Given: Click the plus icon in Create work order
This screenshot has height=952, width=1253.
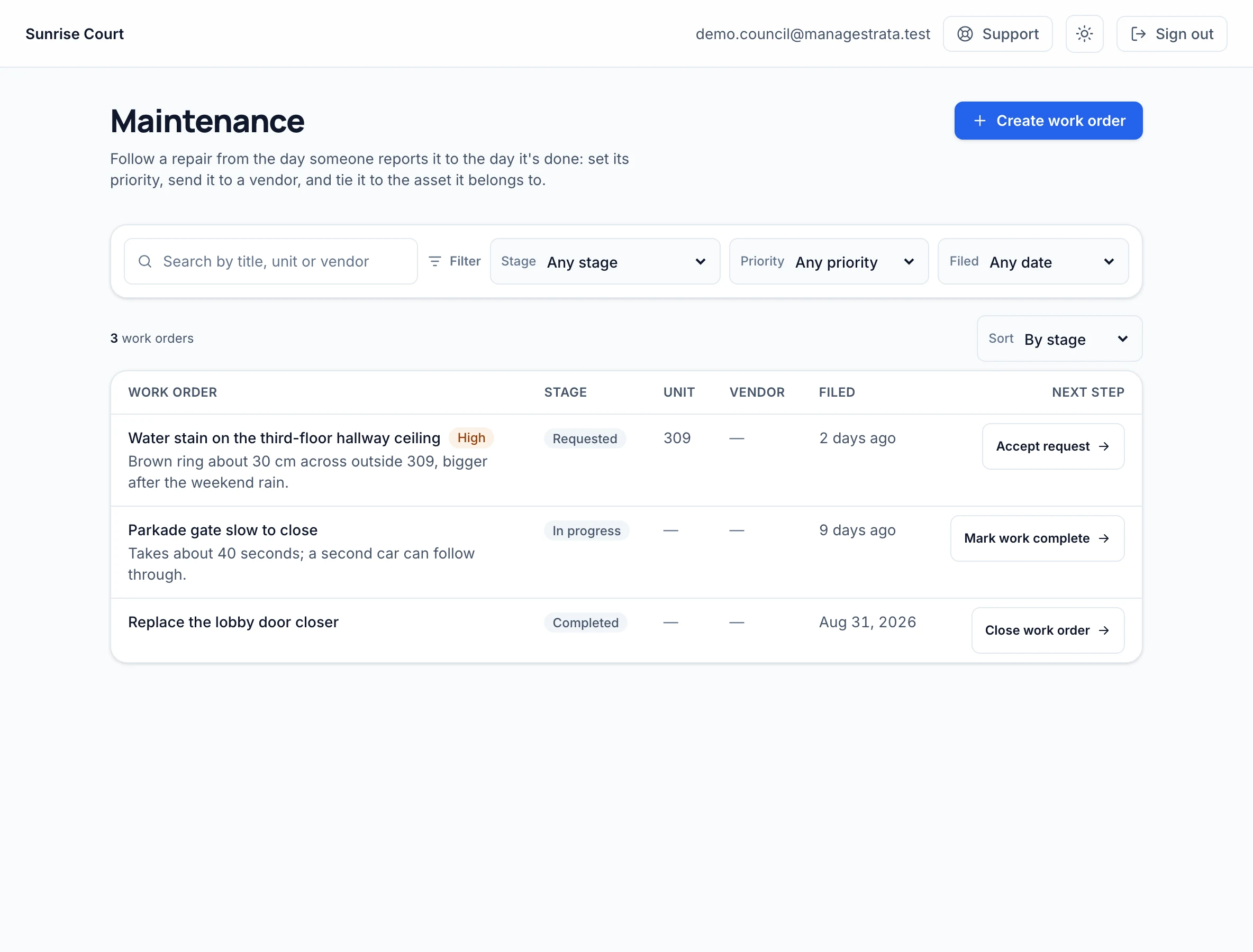Looking at the screenshot, I should tap(980, 121).
